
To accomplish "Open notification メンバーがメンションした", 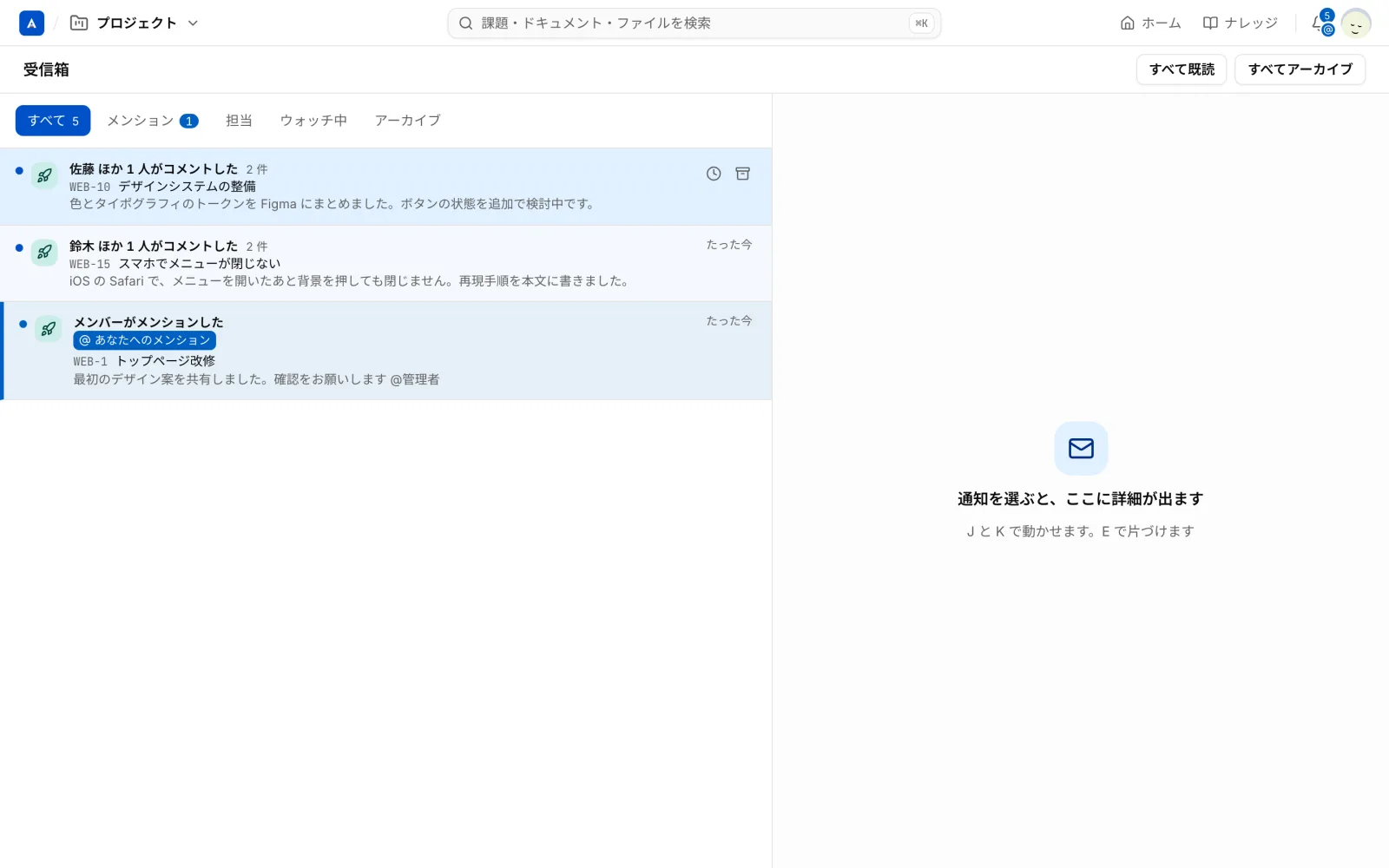I will pyautogui.click(x=385, y=351).
